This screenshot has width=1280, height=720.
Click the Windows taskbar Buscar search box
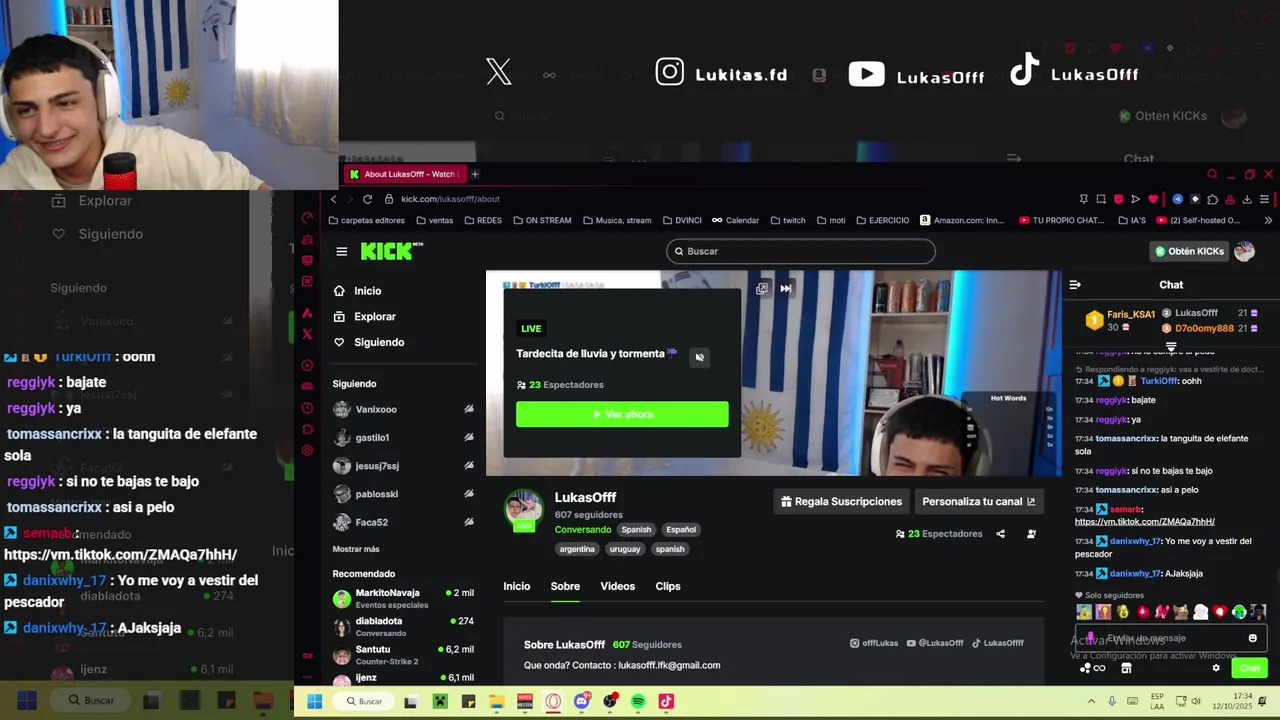pos(362,702)
